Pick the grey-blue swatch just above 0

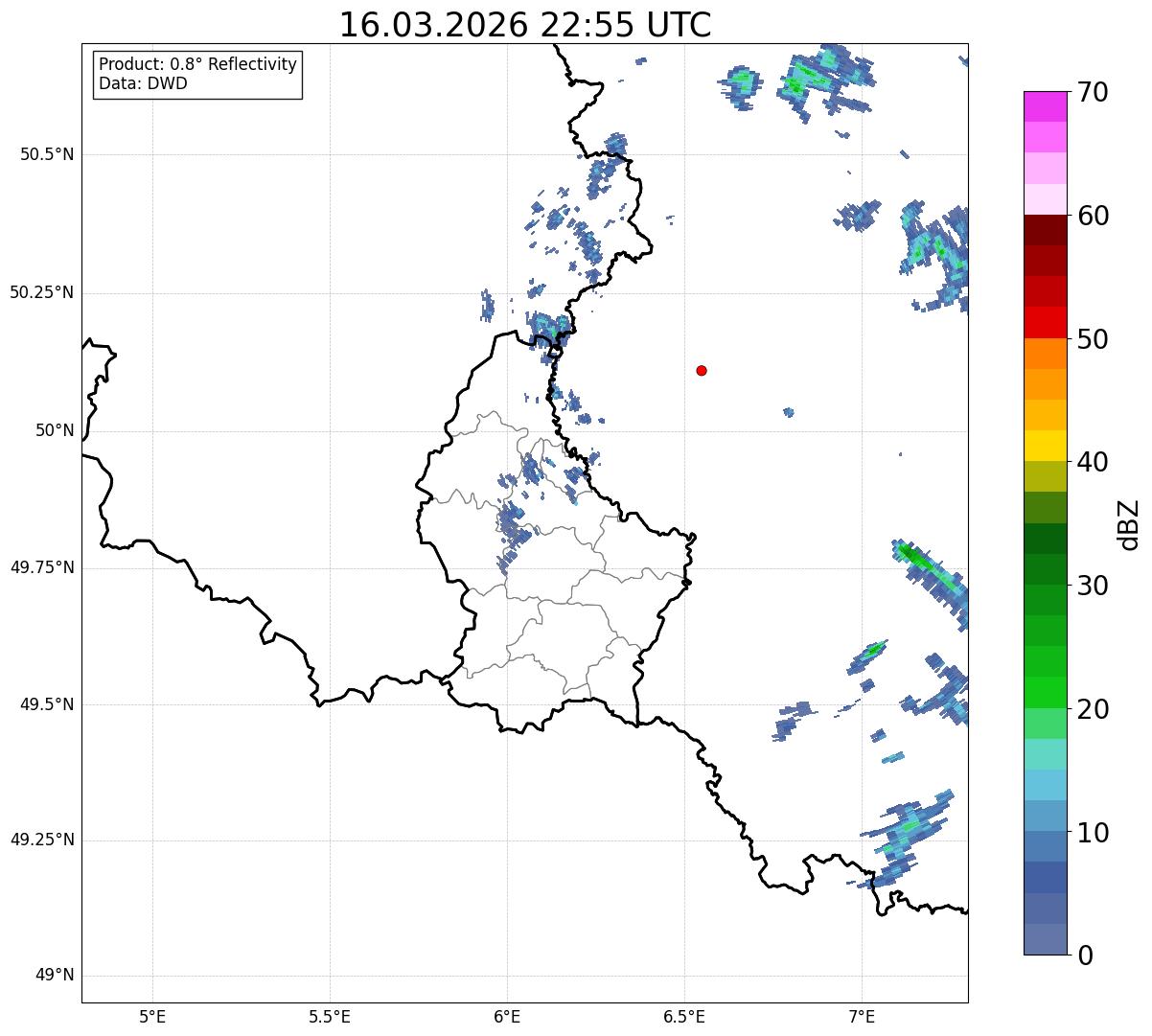[x=1045, y=939]
